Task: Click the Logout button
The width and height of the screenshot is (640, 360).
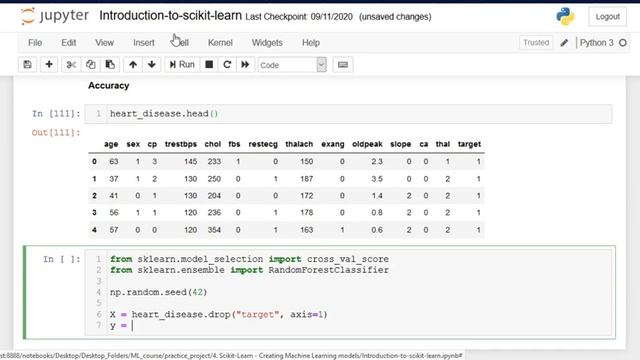Action: pyautogui.click(x=607, y=17)
